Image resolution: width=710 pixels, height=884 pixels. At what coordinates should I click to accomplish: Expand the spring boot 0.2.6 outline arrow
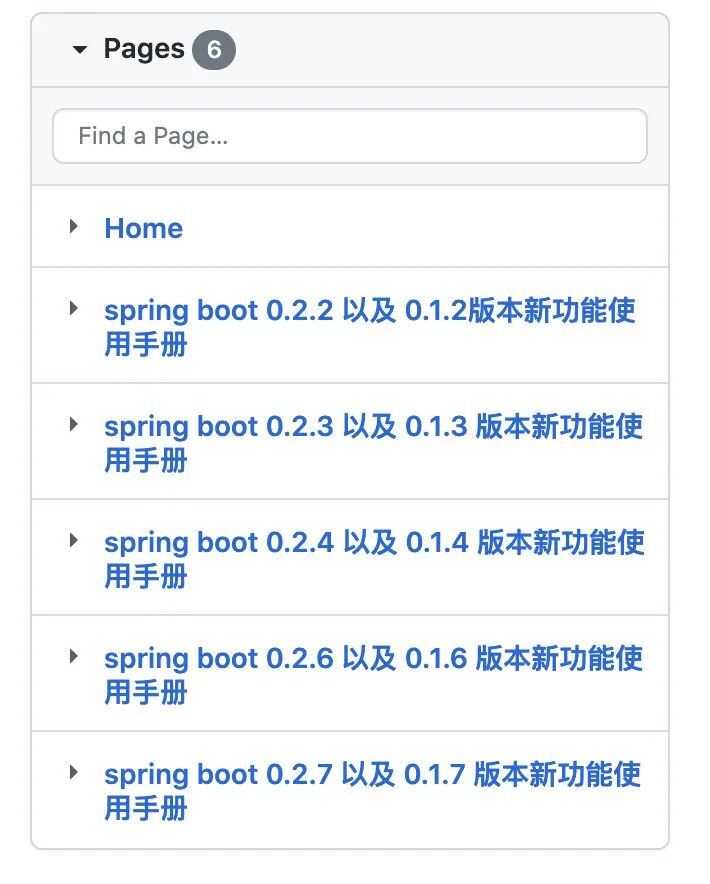coord(73,656)
